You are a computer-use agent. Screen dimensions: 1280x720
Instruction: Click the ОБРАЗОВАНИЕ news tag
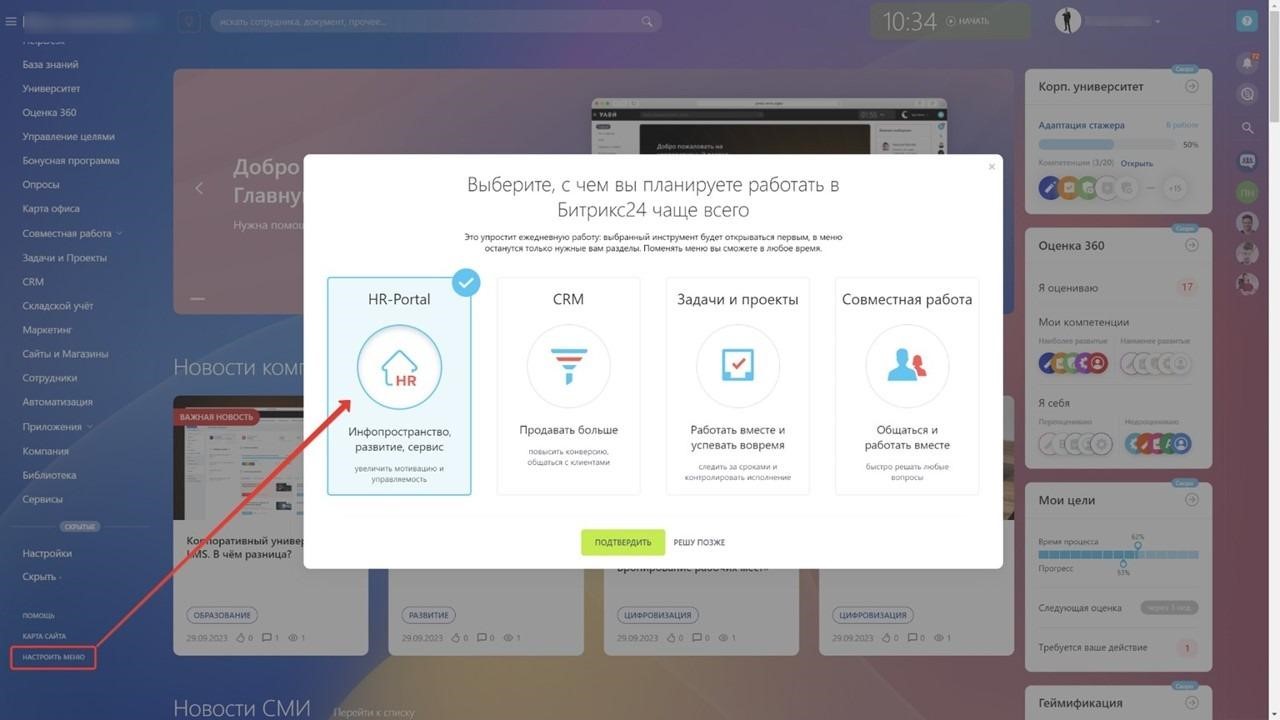tap(221, 615)
